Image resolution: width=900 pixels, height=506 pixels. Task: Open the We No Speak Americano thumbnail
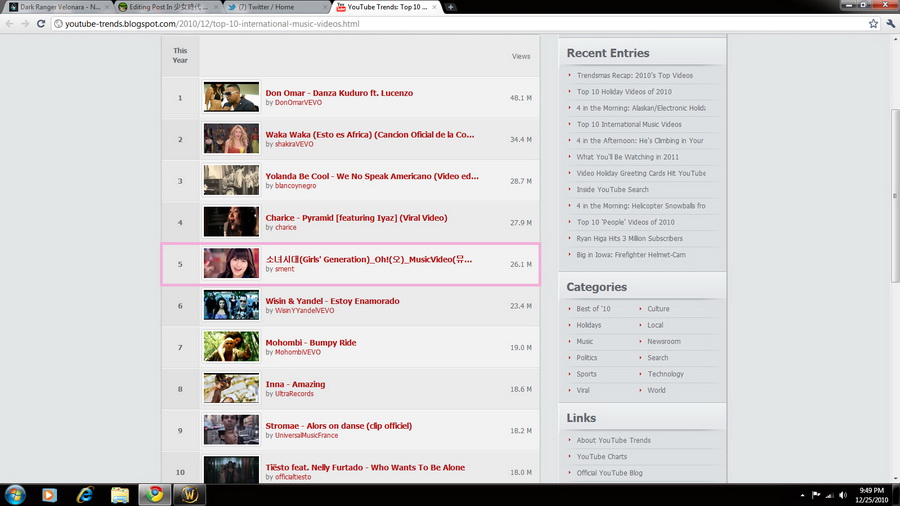point(231,180)
